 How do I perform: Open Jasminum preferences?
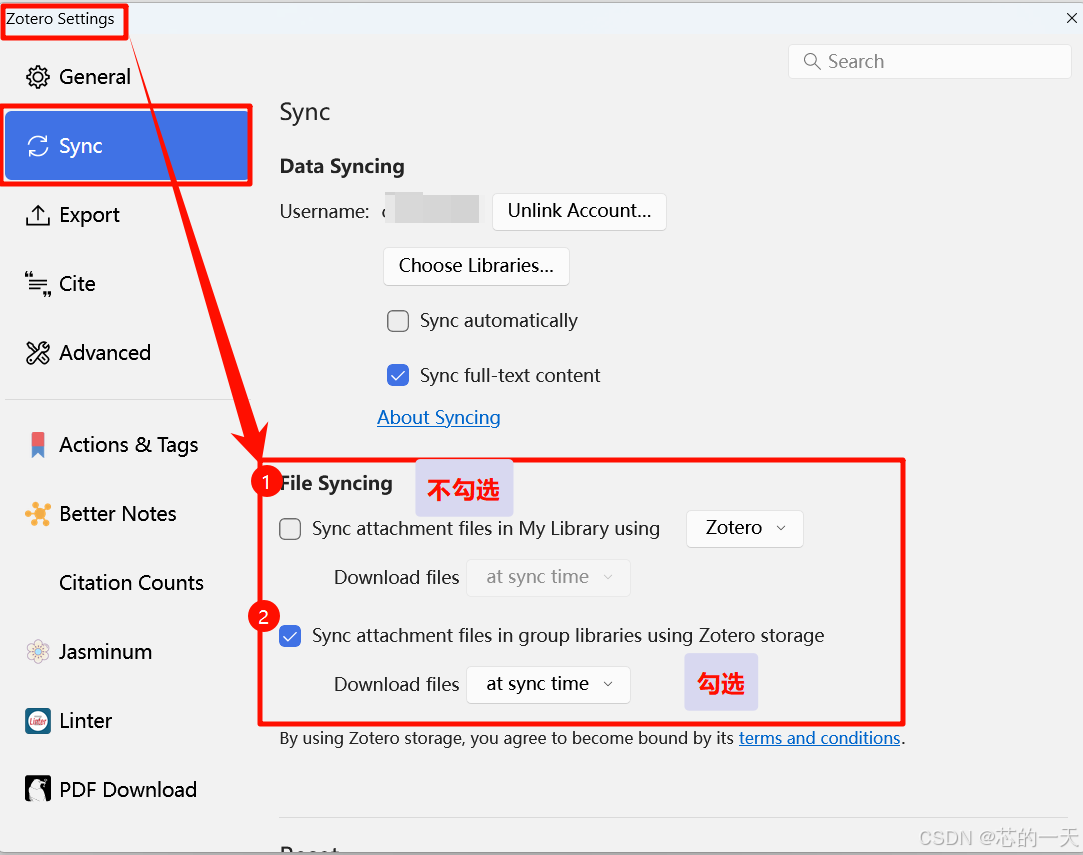pyautogui.click(x=126, y=651)
